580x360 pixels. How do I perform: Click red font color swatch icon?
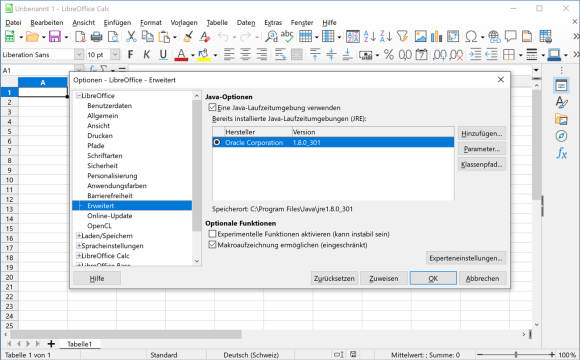pos(181,55)
